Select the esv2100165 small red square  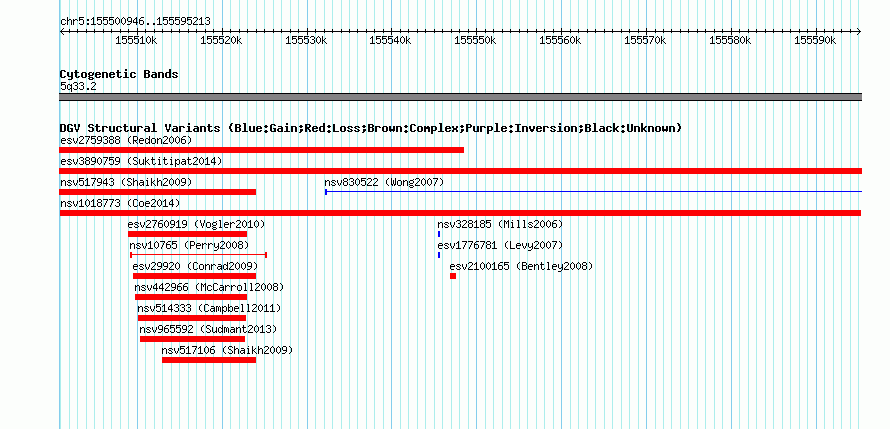453,276
